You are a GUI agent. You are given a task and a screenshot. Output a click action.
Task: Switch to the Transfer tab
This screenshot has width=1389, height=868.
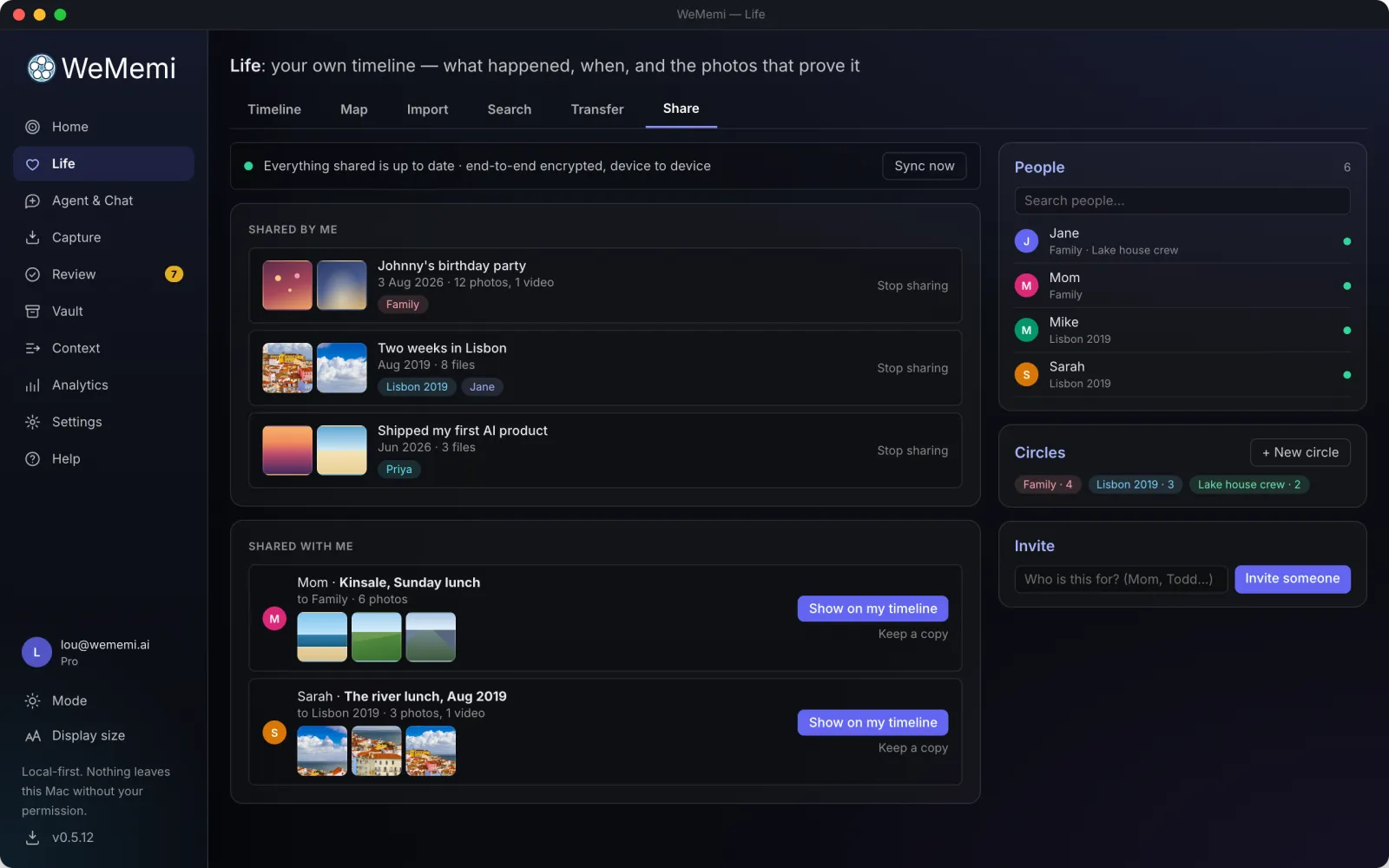point(597,109)
